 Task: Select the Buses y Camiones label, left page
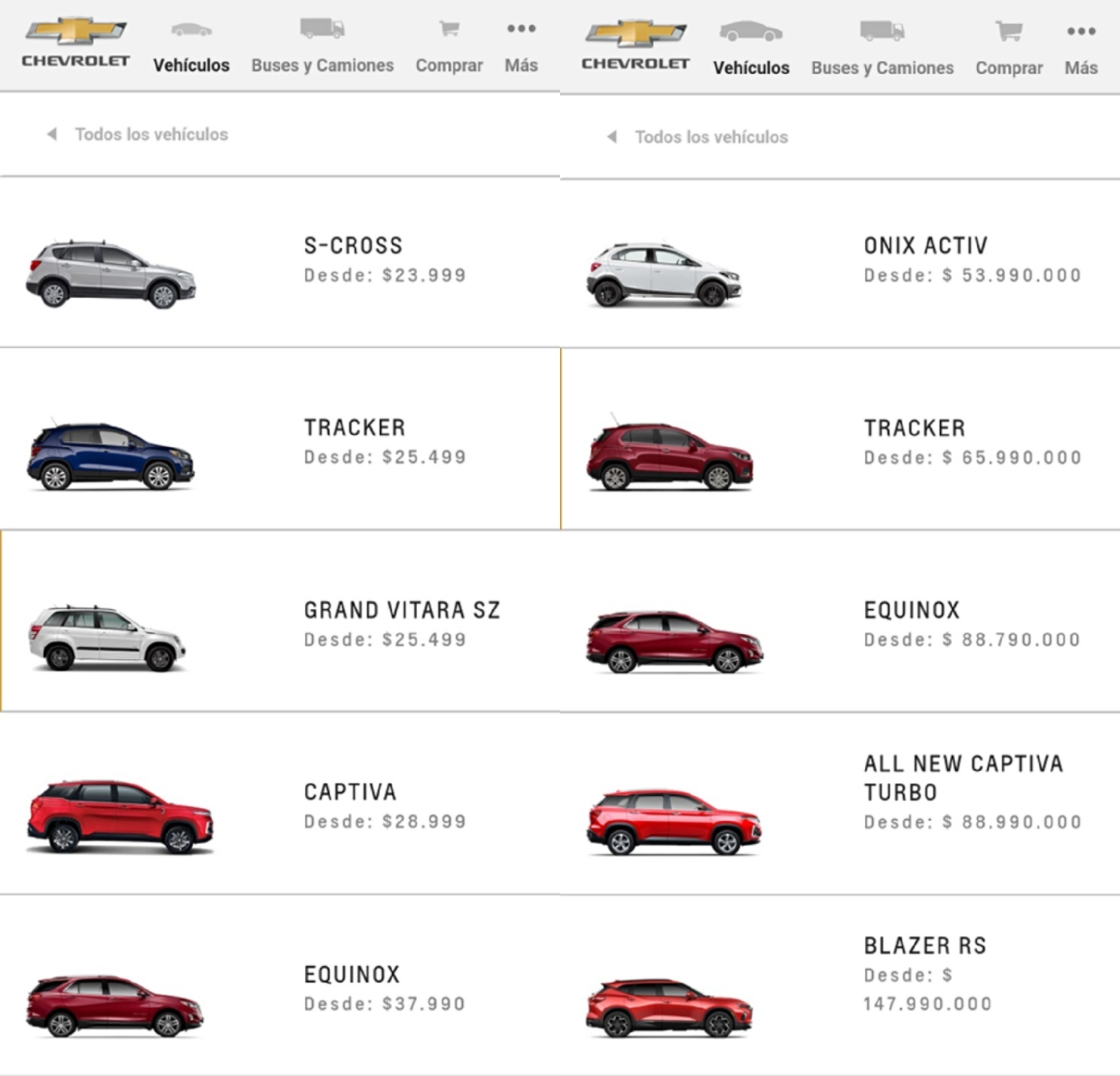point(322,66)
